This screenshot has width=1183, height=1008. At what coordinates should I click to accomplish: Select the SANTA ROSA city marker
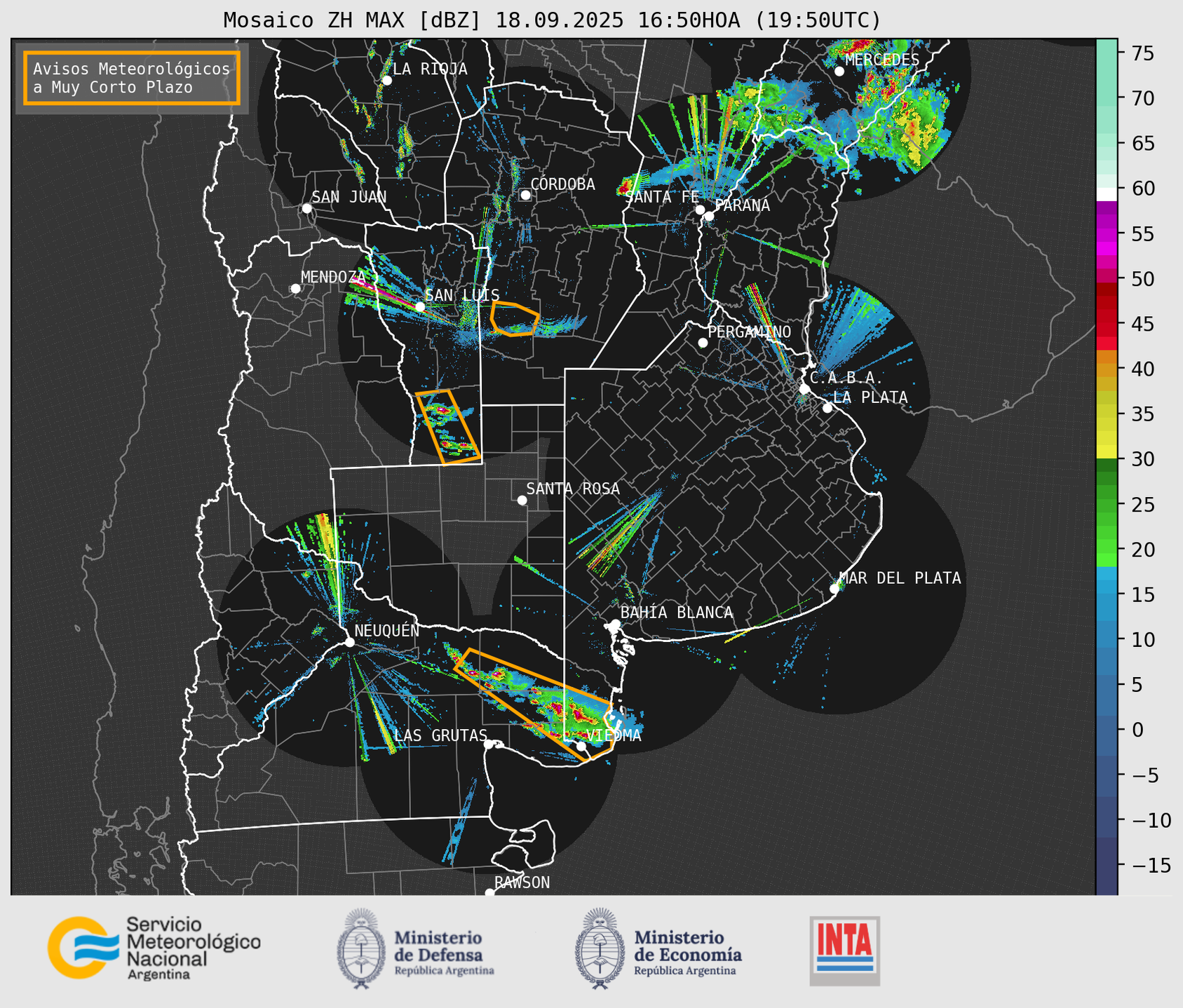point(522,500)
